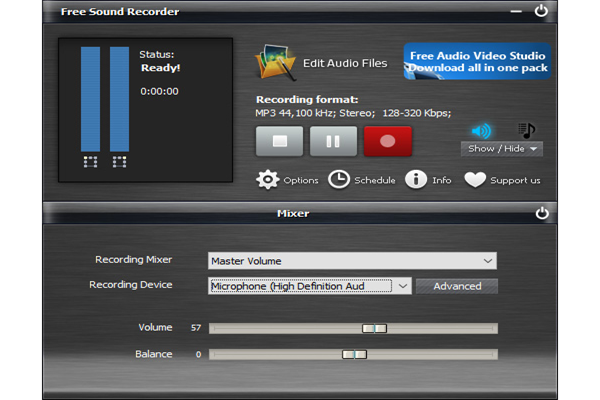
Task: Open the Recording Mixer dropdown
Action: 352,261
